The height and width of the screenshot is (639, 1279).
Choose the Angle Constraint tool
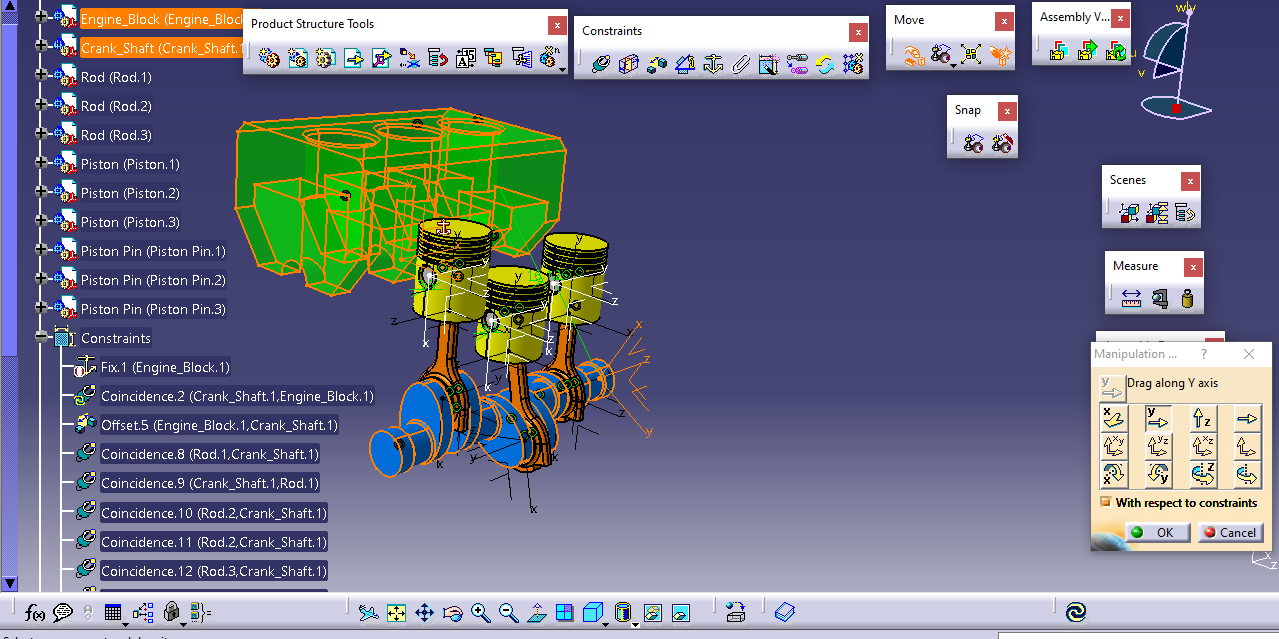(x=685, y=65)
